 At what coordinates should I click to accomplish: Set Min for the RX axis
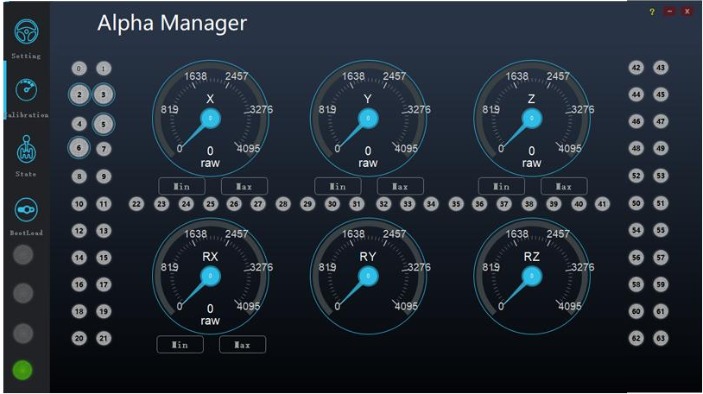click(180, 345)
